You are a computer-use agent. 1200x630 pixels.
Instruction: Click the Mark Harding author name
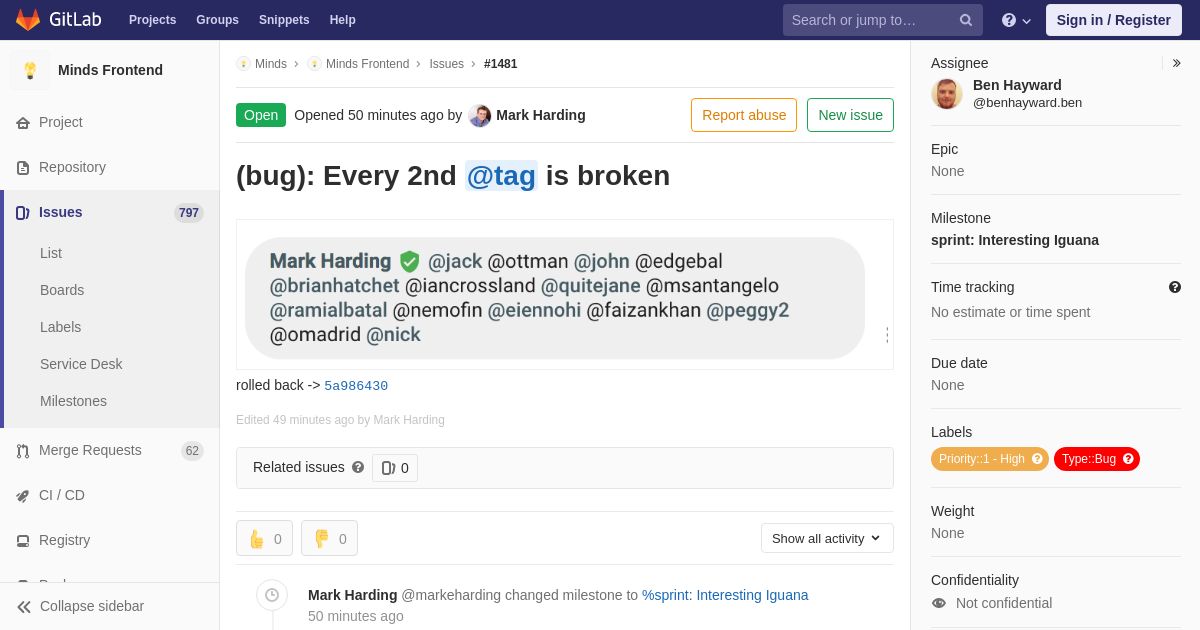[541, 115]
